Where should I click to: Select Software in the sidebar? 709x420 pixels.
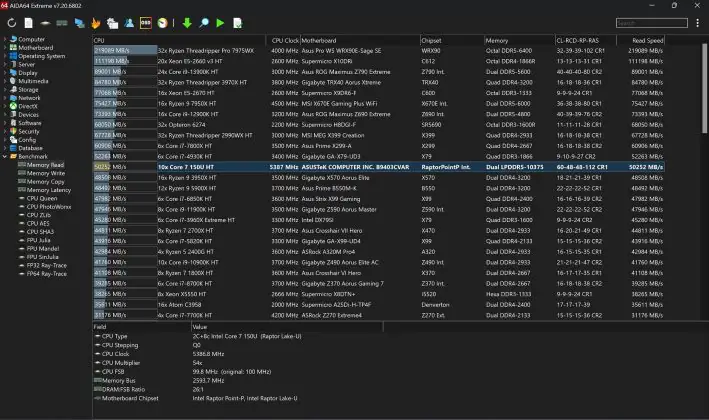point(29,123)
